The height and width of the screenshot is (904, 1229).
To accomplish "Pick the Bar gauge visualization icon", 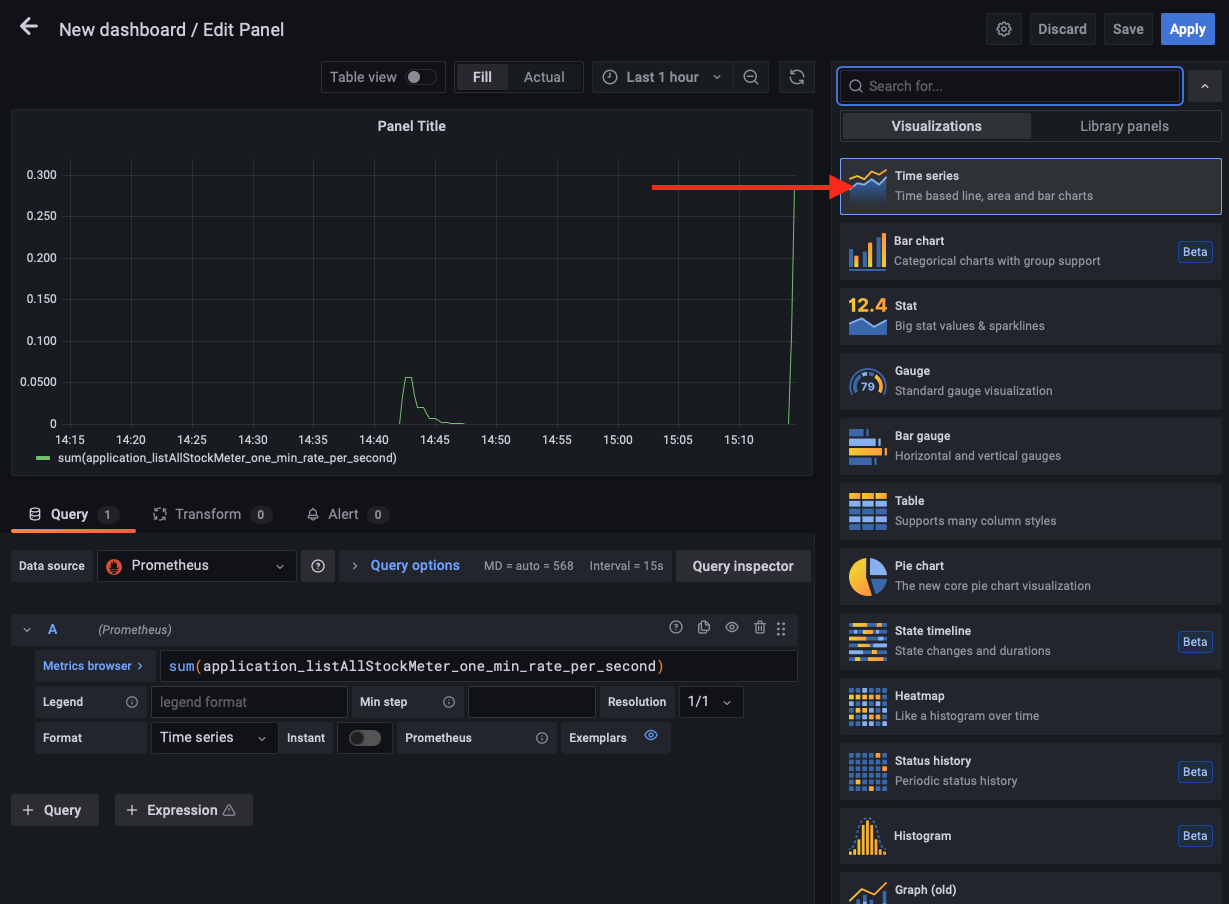I will (868, 446).
